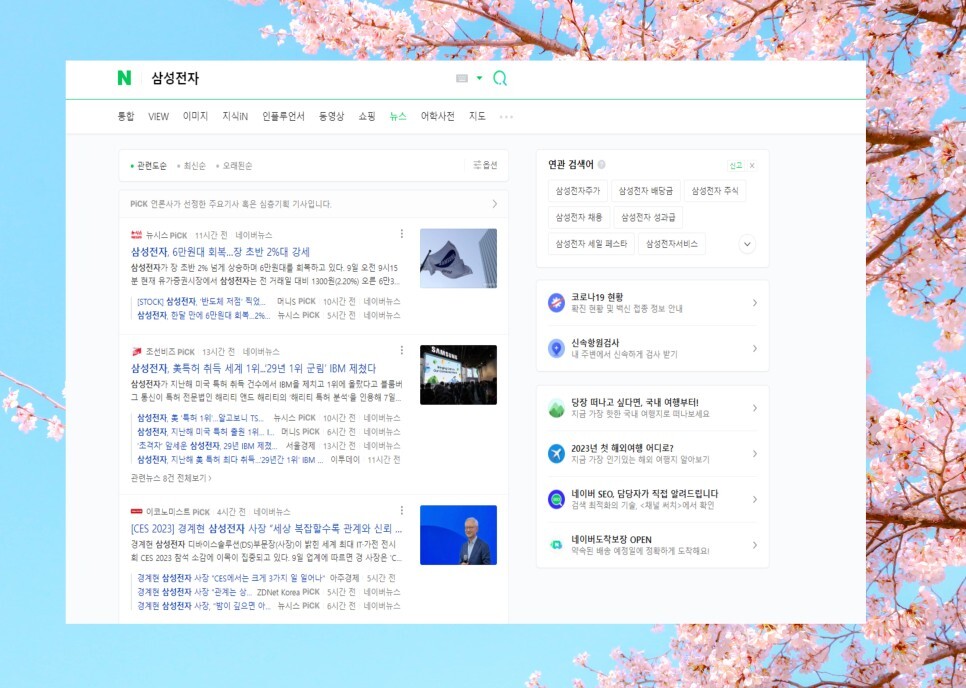Close the 연관 검색어 box
The width and height of the screenshot is (966, 688).
coord(752,165)
